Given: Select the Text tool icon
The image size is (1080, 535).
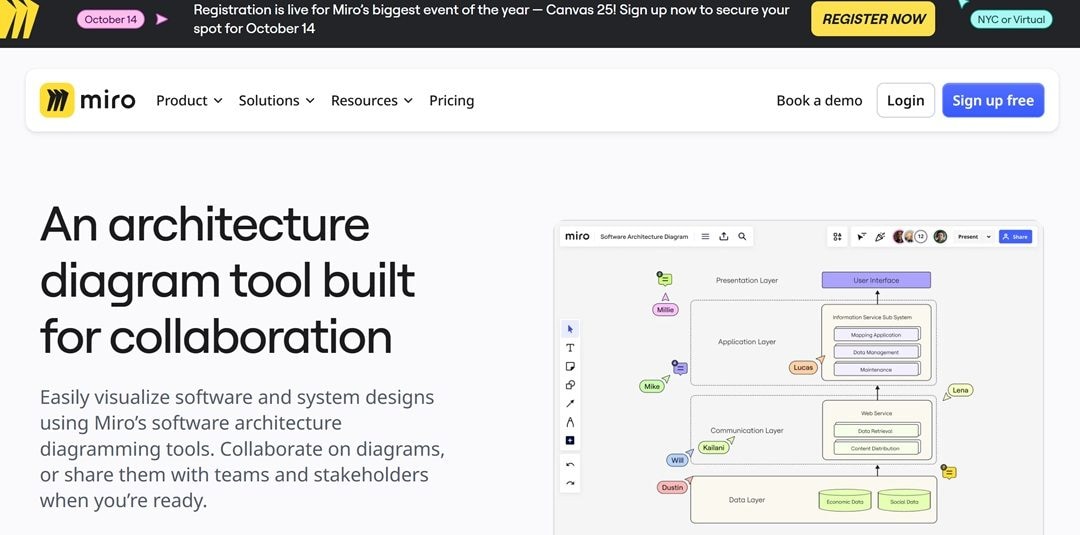Looking at the screenshot, I should [570, 348].
